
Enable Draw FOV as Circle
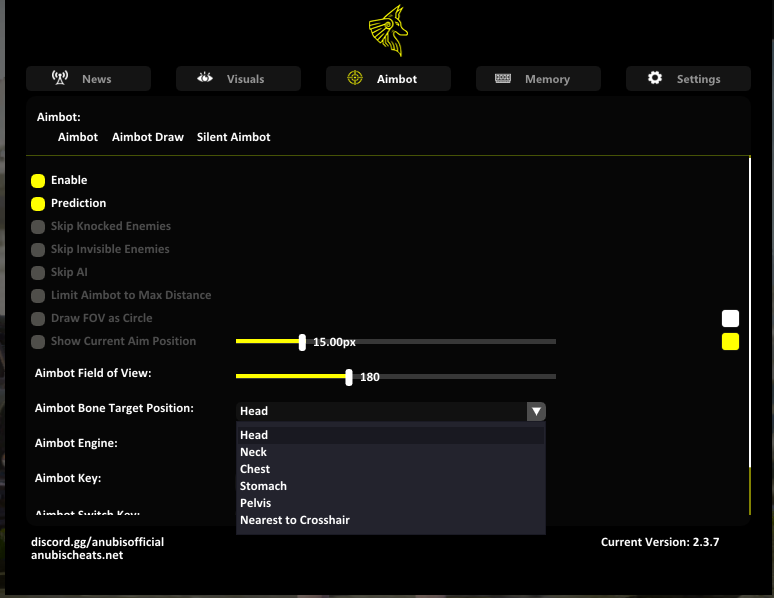pyautogui.click(x=38, y=319)
